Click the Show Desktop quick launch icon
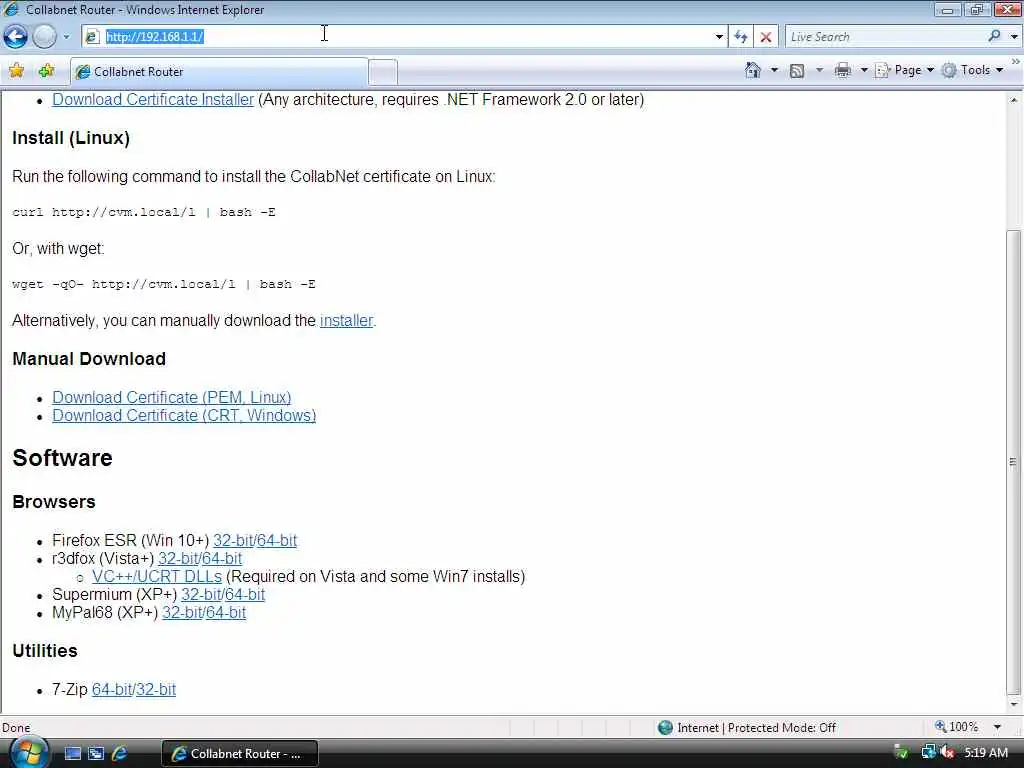Image resolution: width=1024 pixels, height=768 pixels. point(73,754)
